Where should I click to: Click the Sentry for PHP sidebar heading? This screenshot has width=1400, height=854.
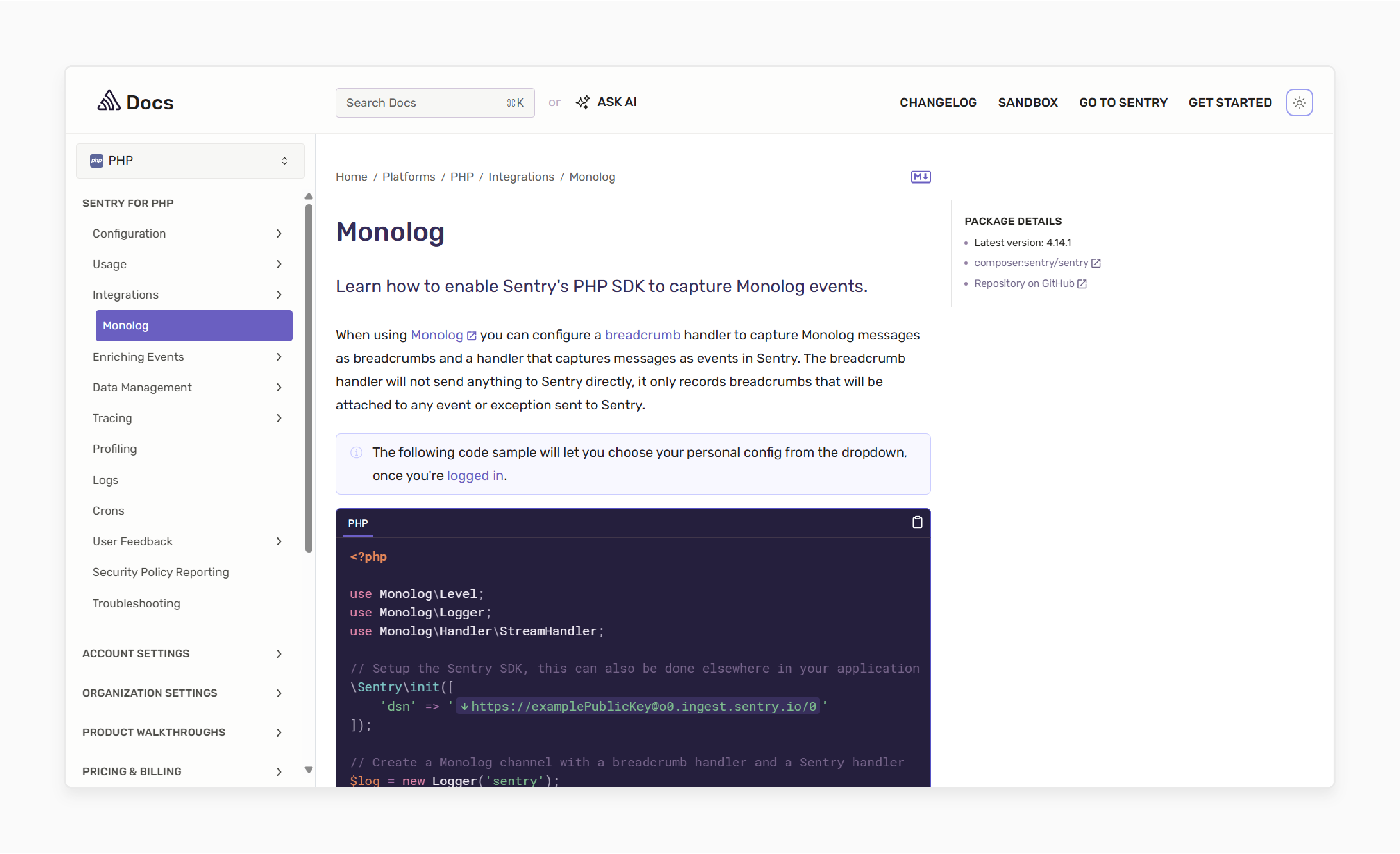coord(128,203)
